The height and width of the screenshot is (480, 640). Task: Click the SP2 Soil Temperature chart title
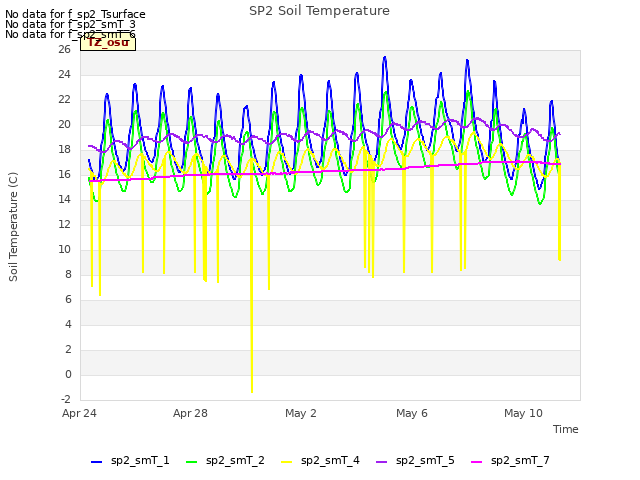319,11
